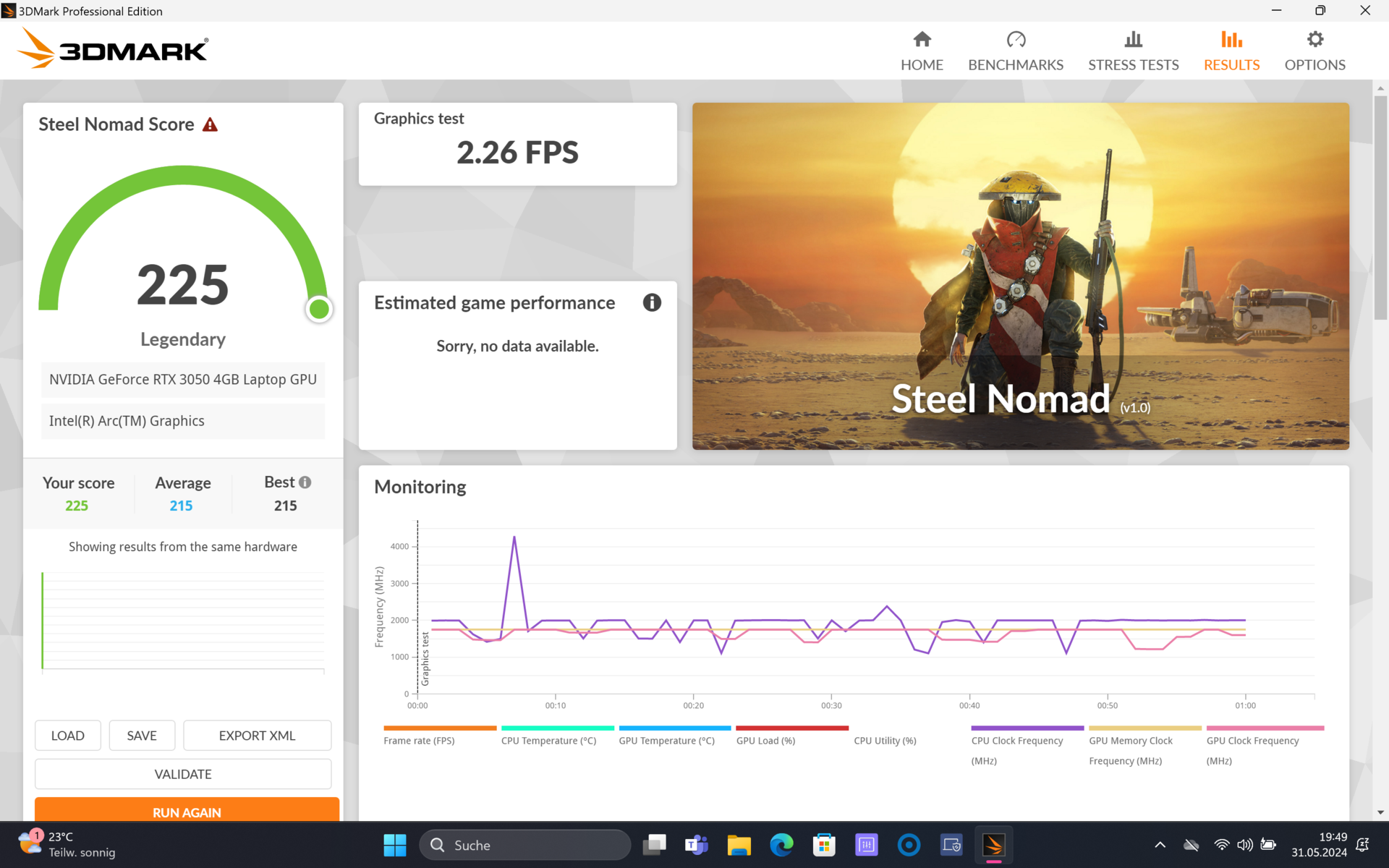Open the Benchmarks tab

point(1015,51)
